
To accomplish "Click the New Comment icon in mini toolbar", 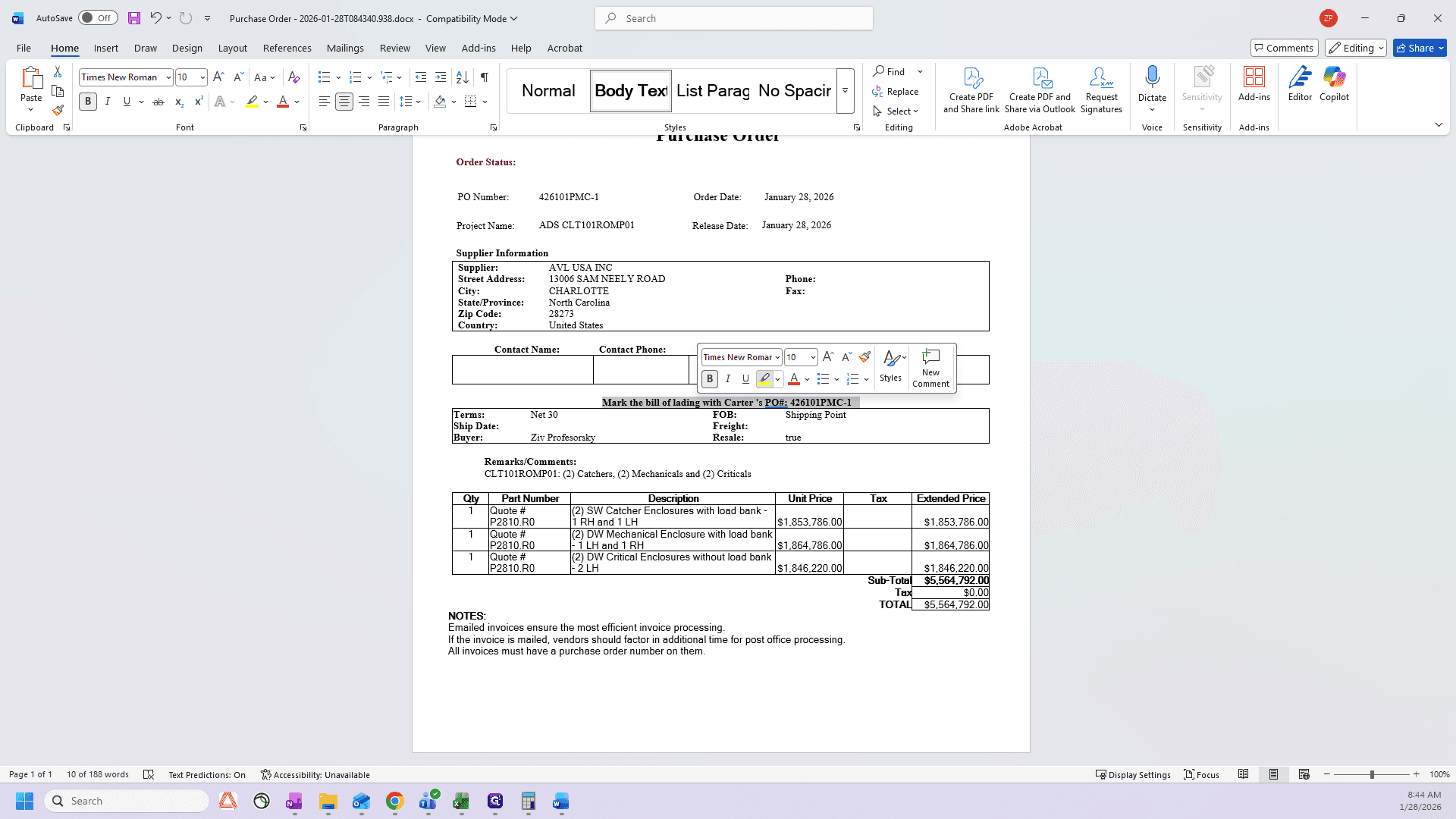I will click(x=930, y=368).
